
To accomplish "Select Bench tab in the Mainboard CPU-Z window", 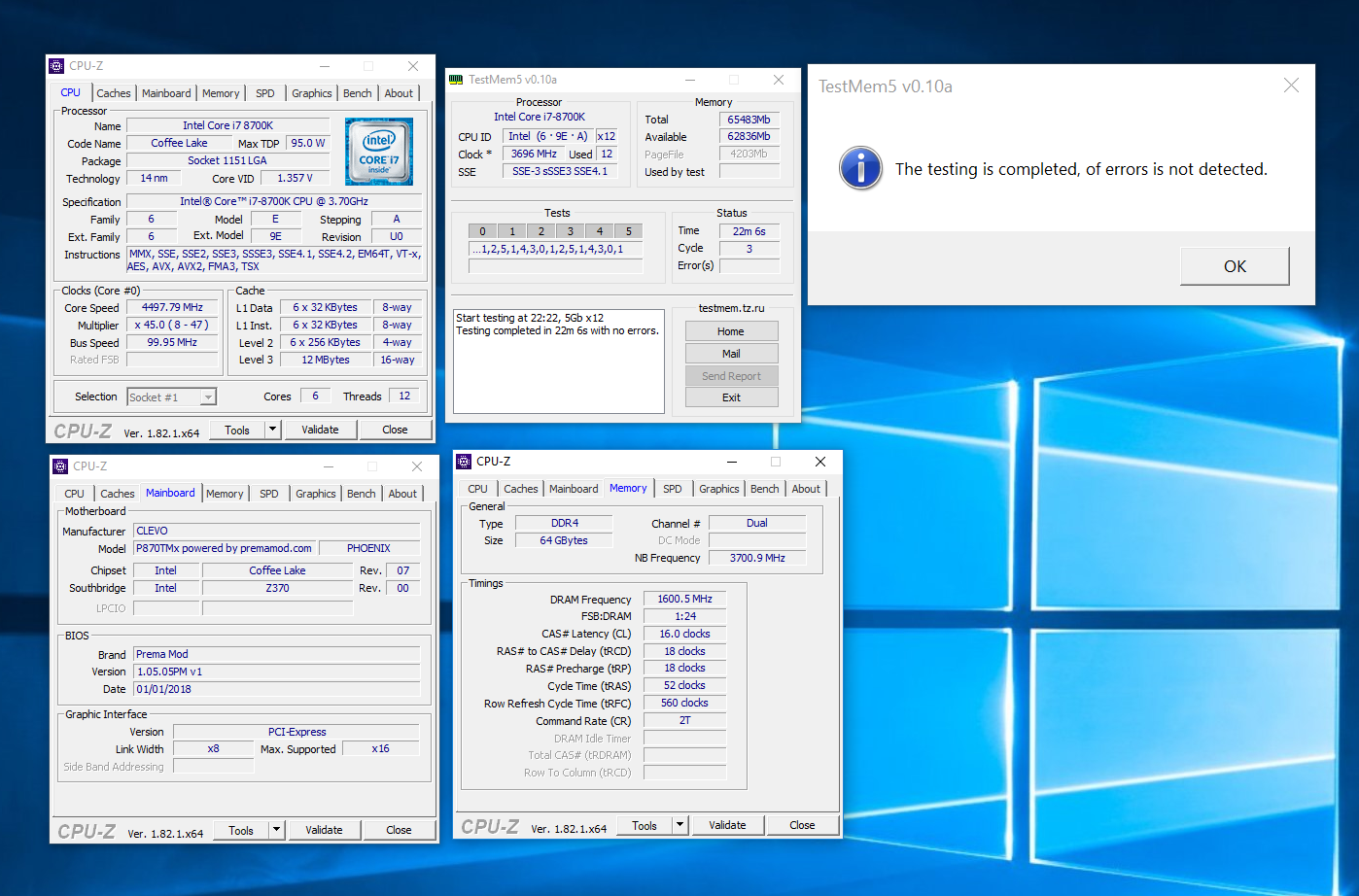I will click(x=362, y=494).
